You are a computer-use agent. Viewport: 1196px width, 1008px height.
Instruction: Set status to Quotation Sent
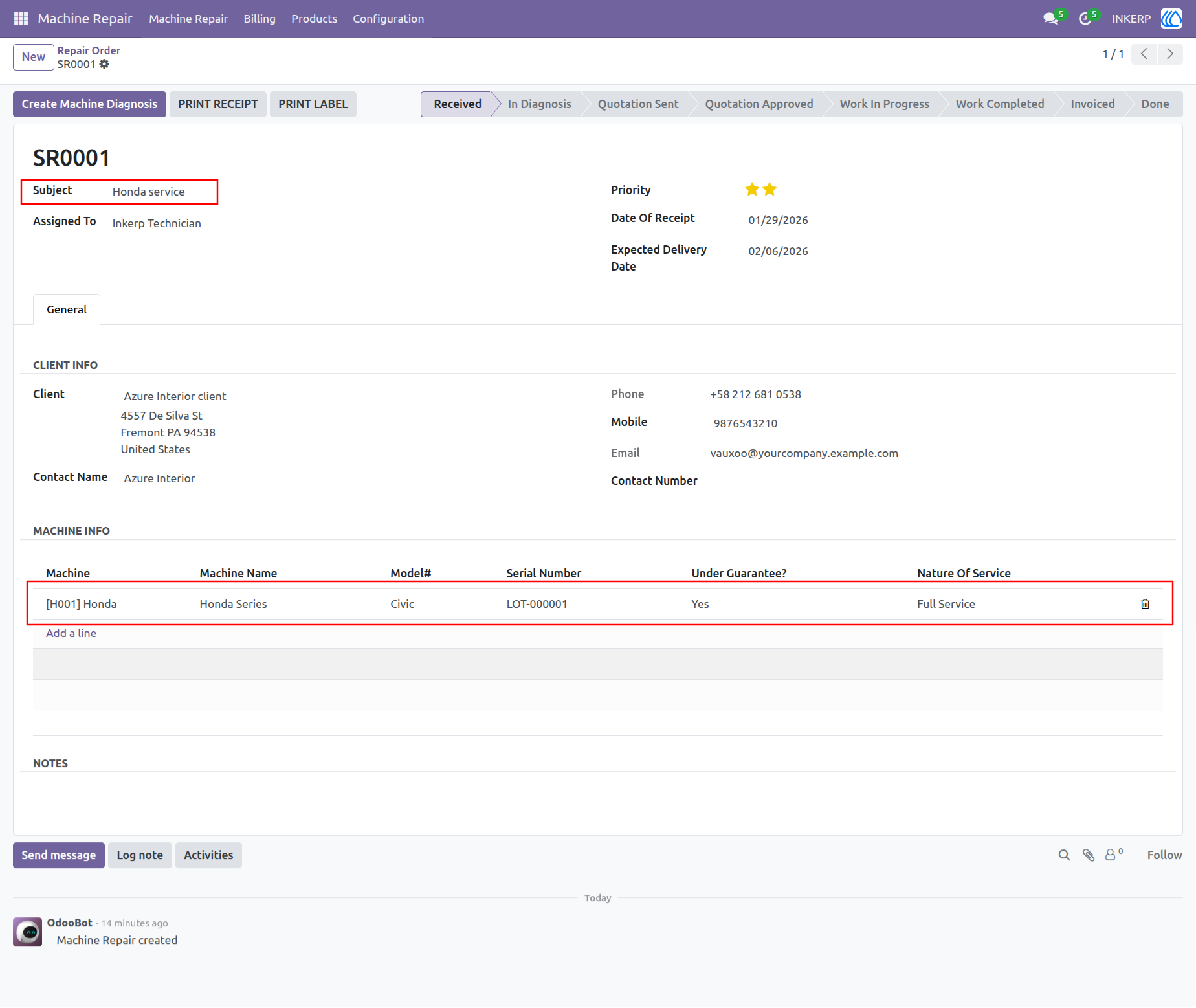pos(637,104)
